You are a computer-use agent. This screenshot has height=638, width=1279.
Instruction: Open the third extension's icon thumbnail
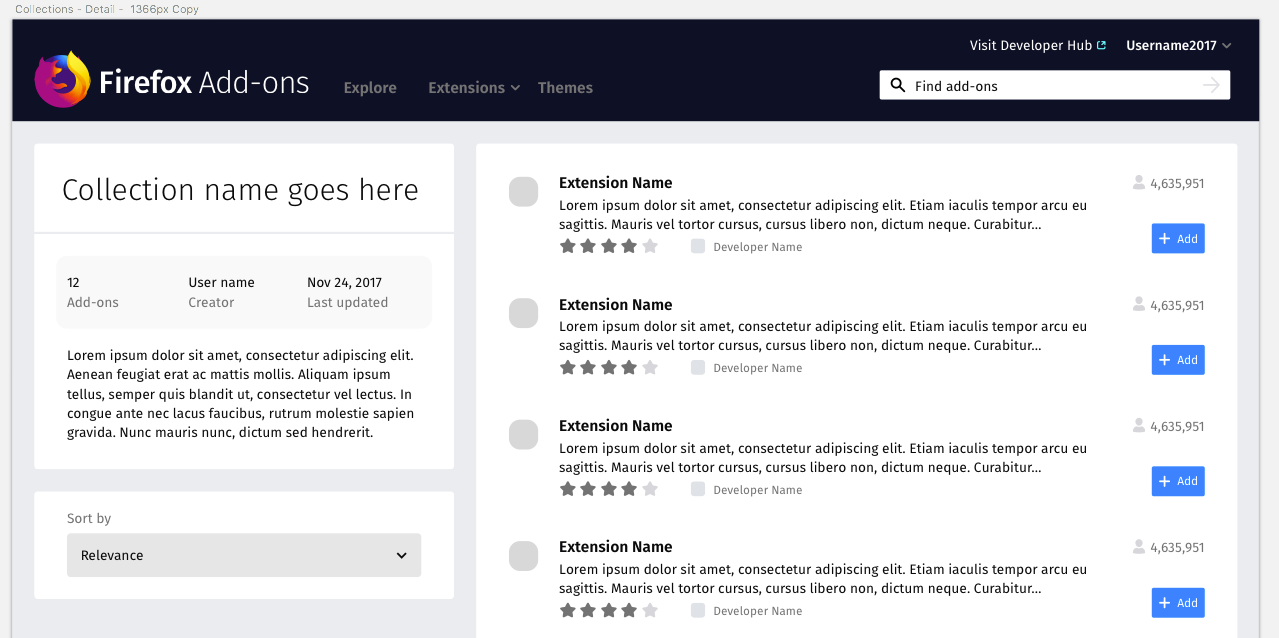pos(524,434)
